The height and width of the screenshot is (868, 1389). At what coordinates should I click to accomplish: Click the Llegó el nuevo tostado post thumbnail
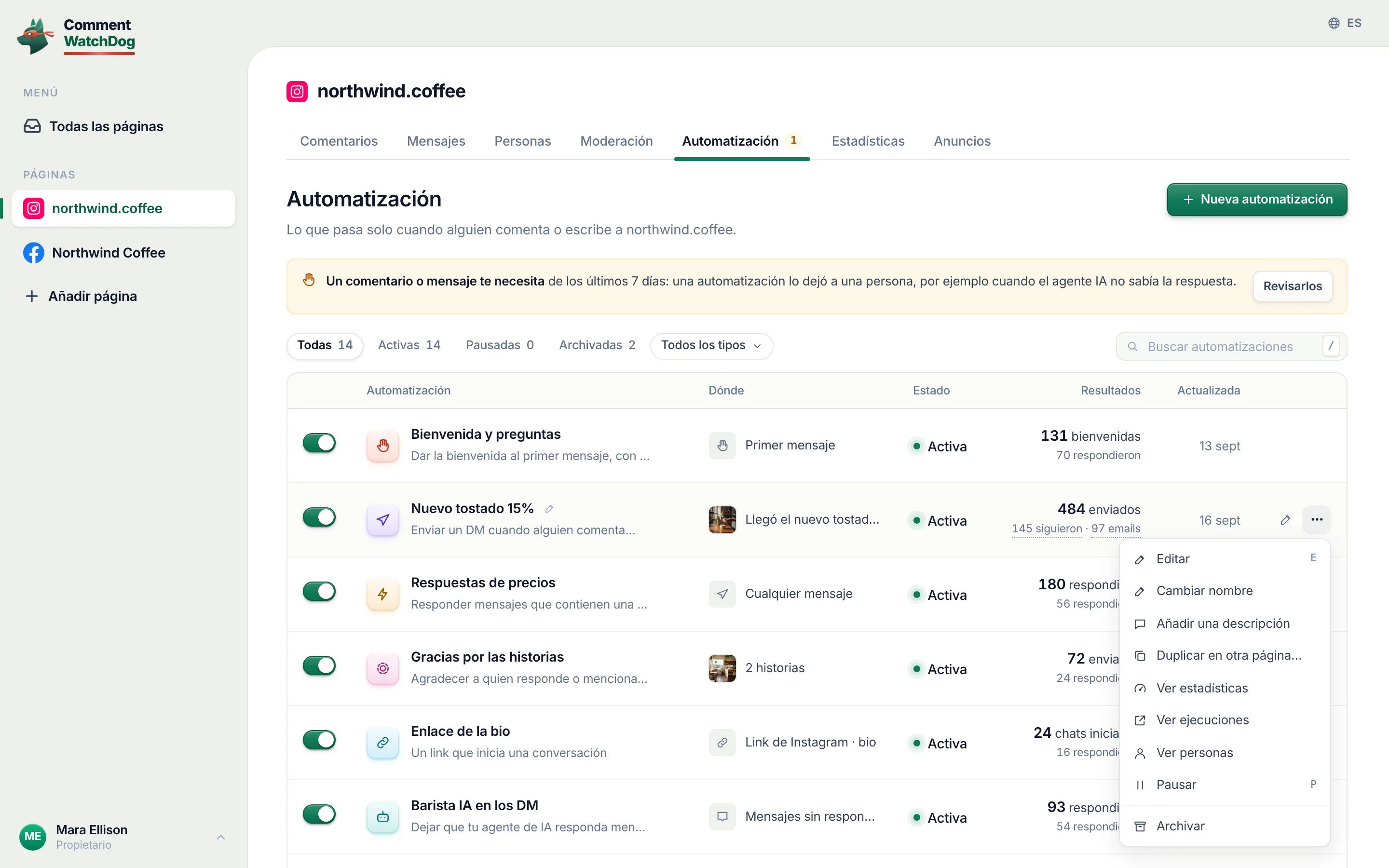(722, 519)
